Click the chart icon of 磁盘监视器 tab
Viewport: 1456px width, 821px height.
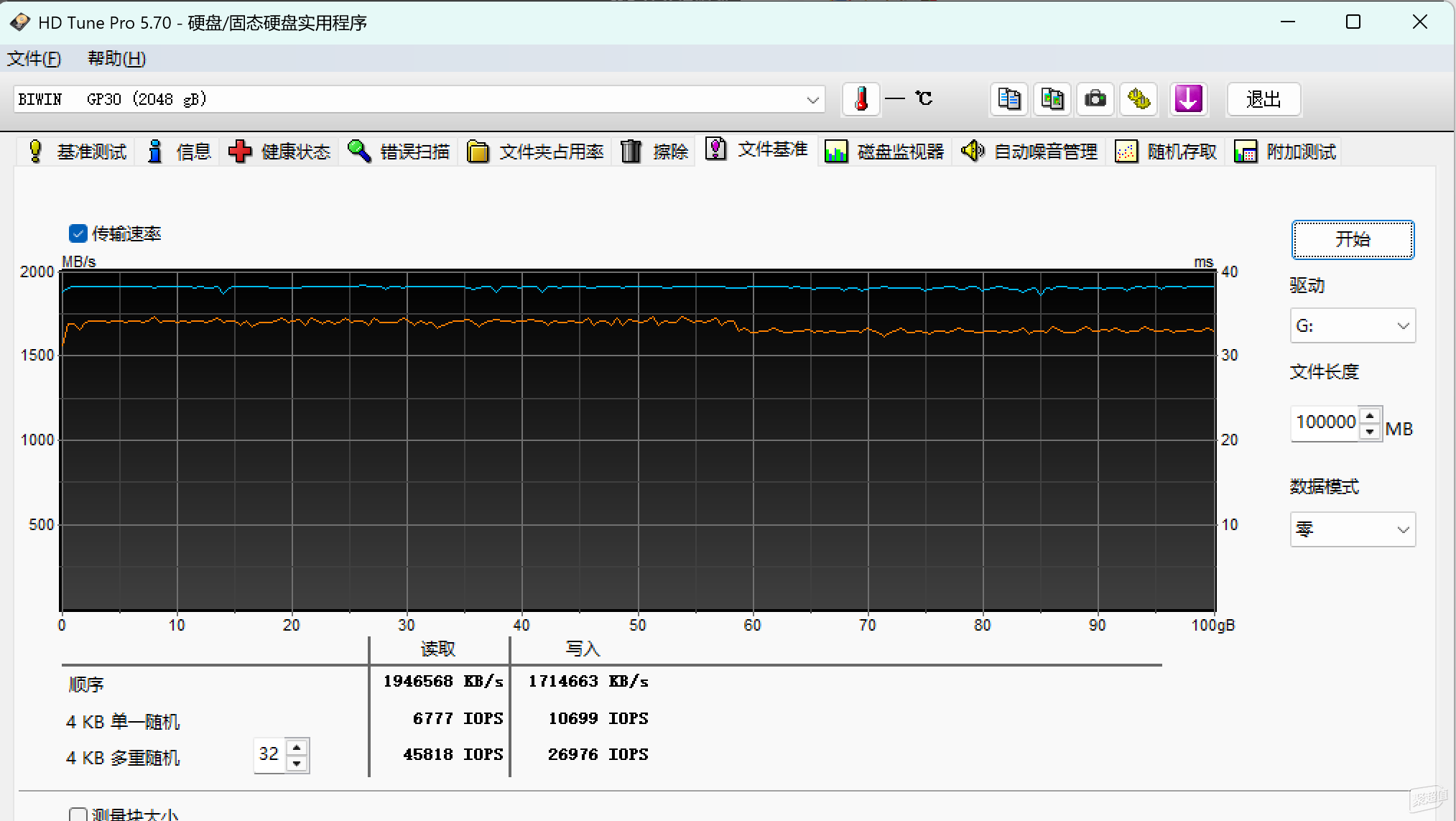pos(836,152)
